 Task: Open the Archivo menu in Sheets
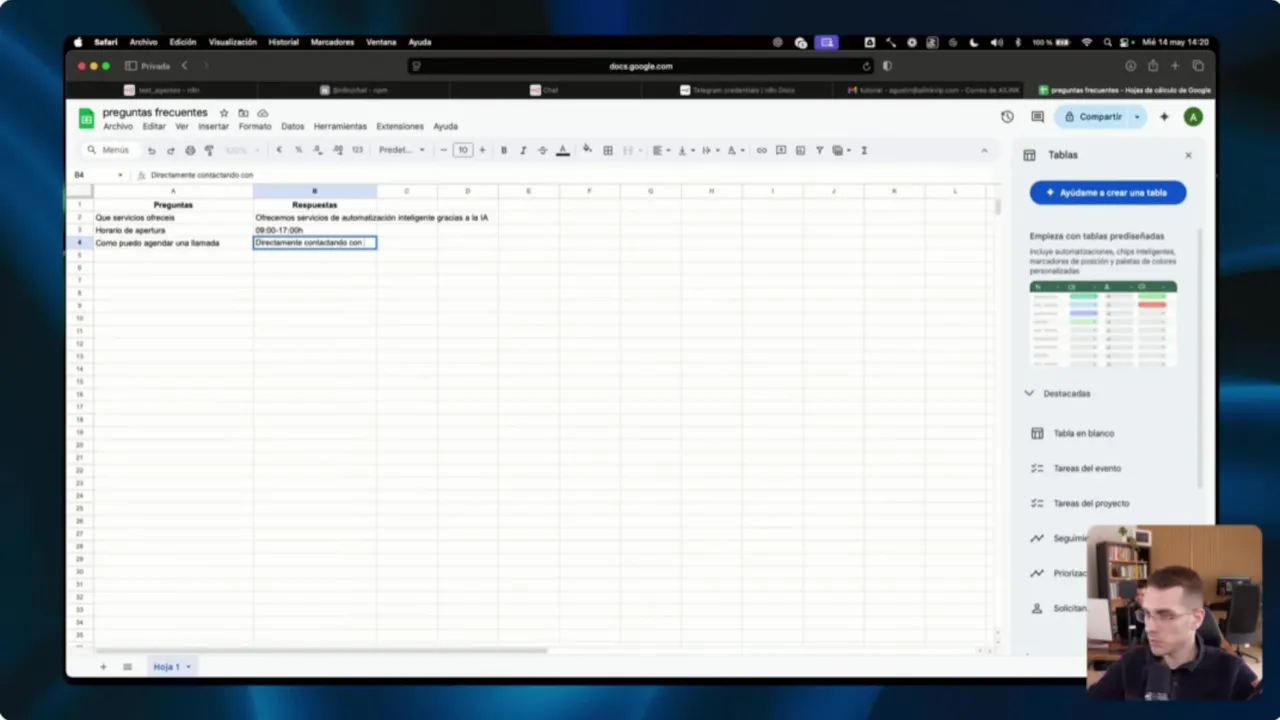coord(118,126)
